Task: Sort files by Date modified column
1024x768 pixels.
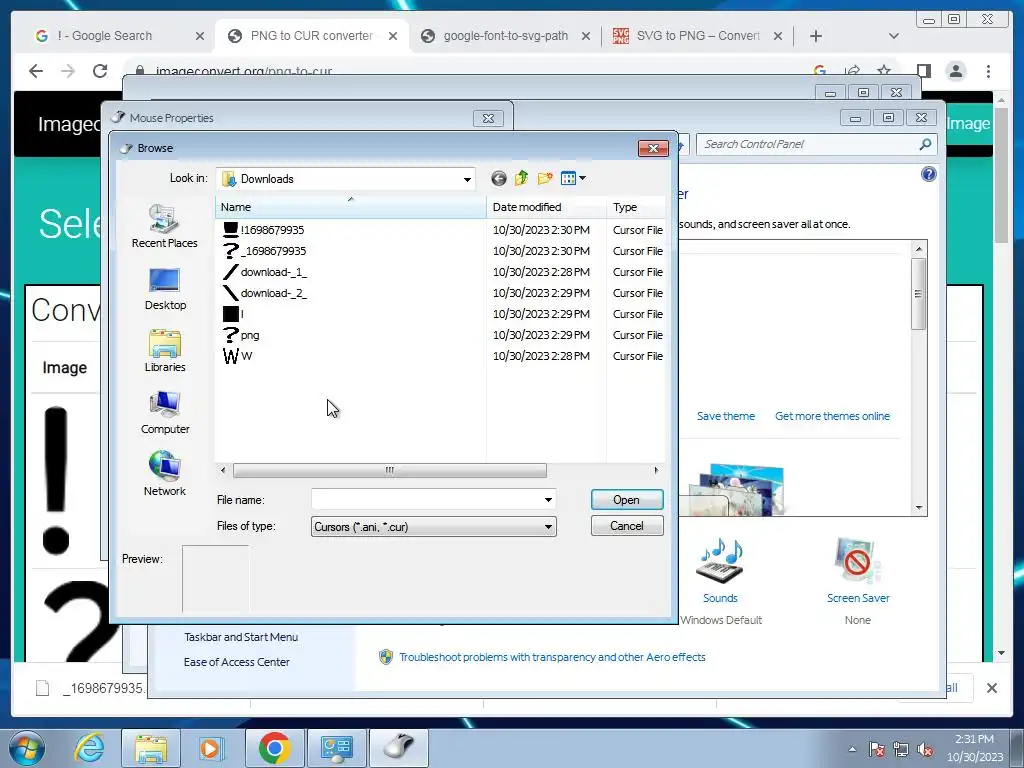Action: [546, 207]
